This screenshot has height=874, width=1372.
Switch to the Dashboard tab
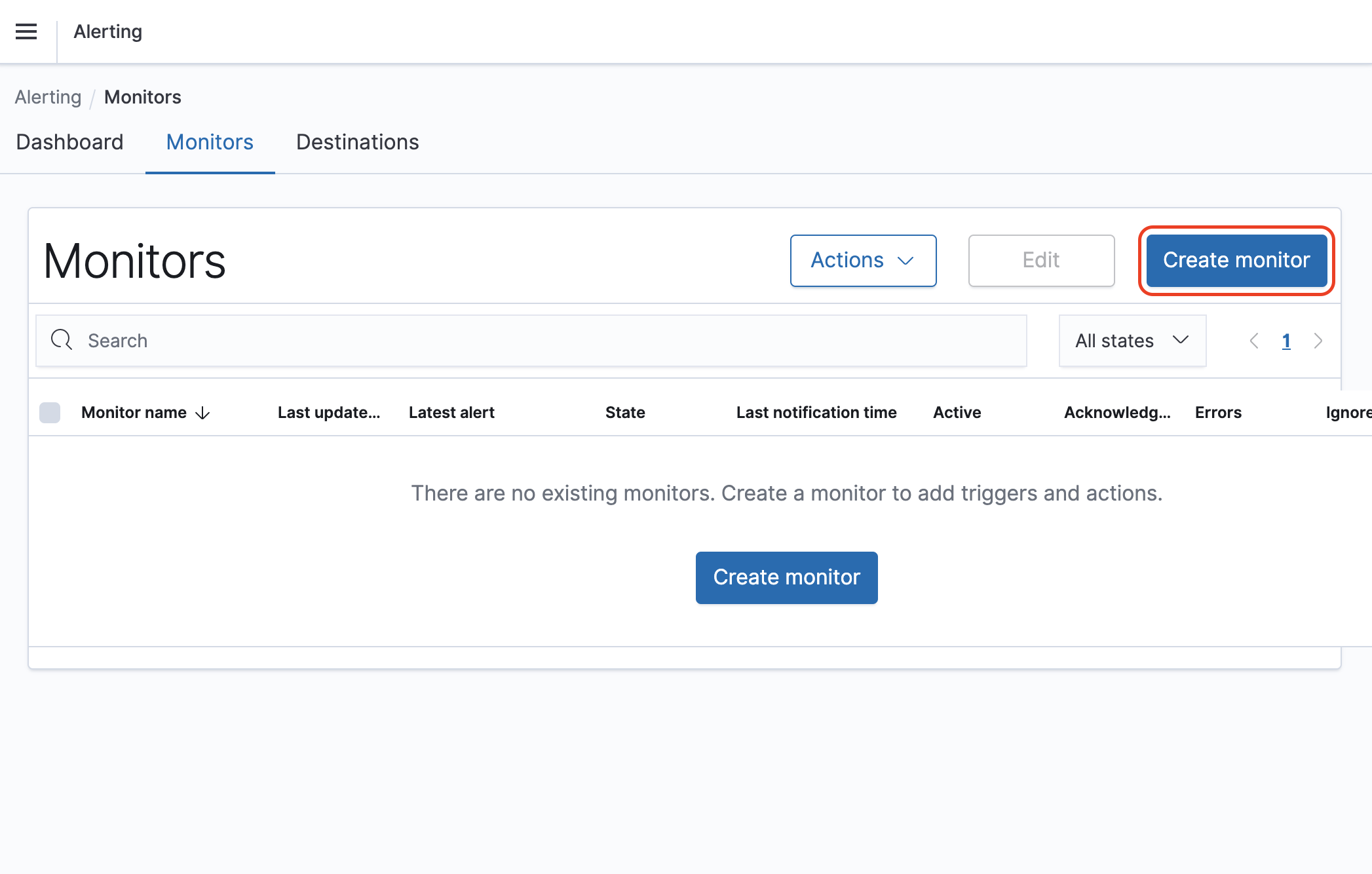69,142
